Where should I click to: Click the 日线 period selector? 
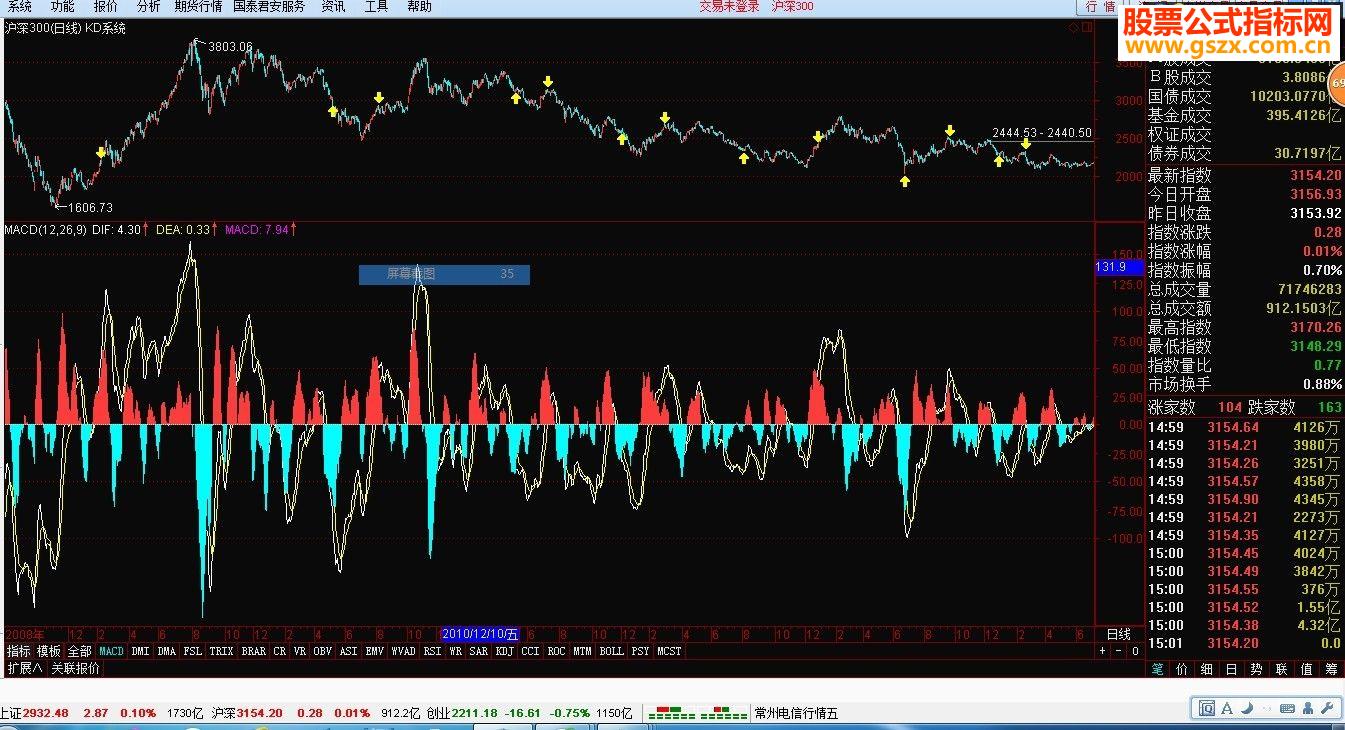(1118, 634)
